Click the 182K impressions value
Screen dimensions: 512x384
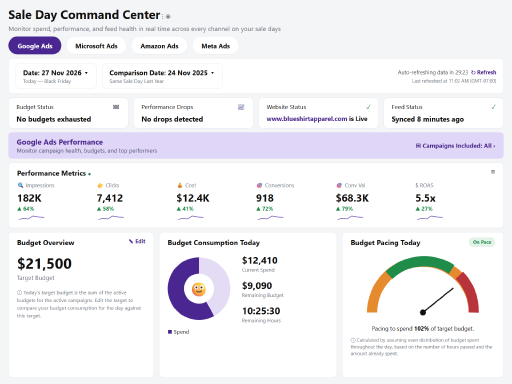tap(29, 198)
